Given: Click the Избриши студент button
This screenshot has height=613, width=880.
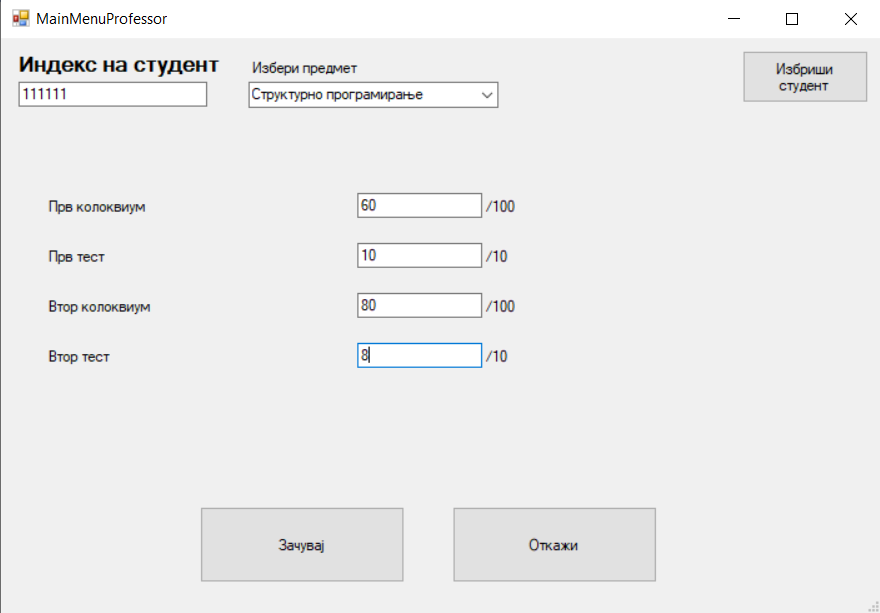Looking at the screenshot, I should point(805,77).
